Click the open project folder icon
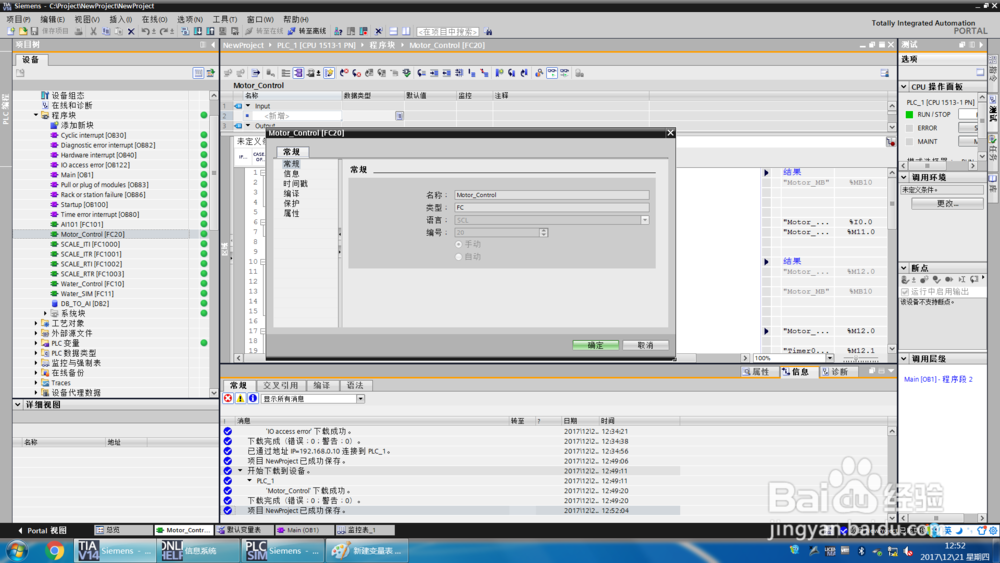1000x563 pixels. (23, 31)
